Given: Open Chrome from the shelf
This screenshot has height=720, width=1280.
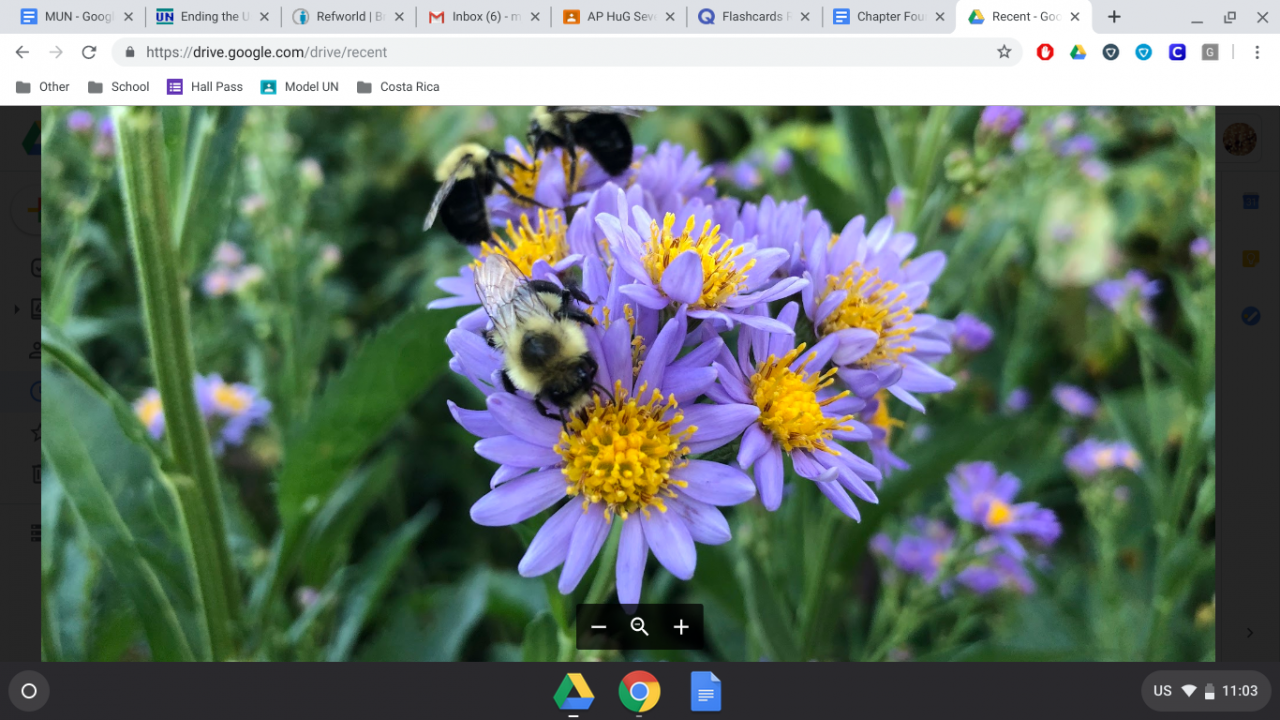Looking at the screenshot, I should pyautogui.click(x=639, y=691).
